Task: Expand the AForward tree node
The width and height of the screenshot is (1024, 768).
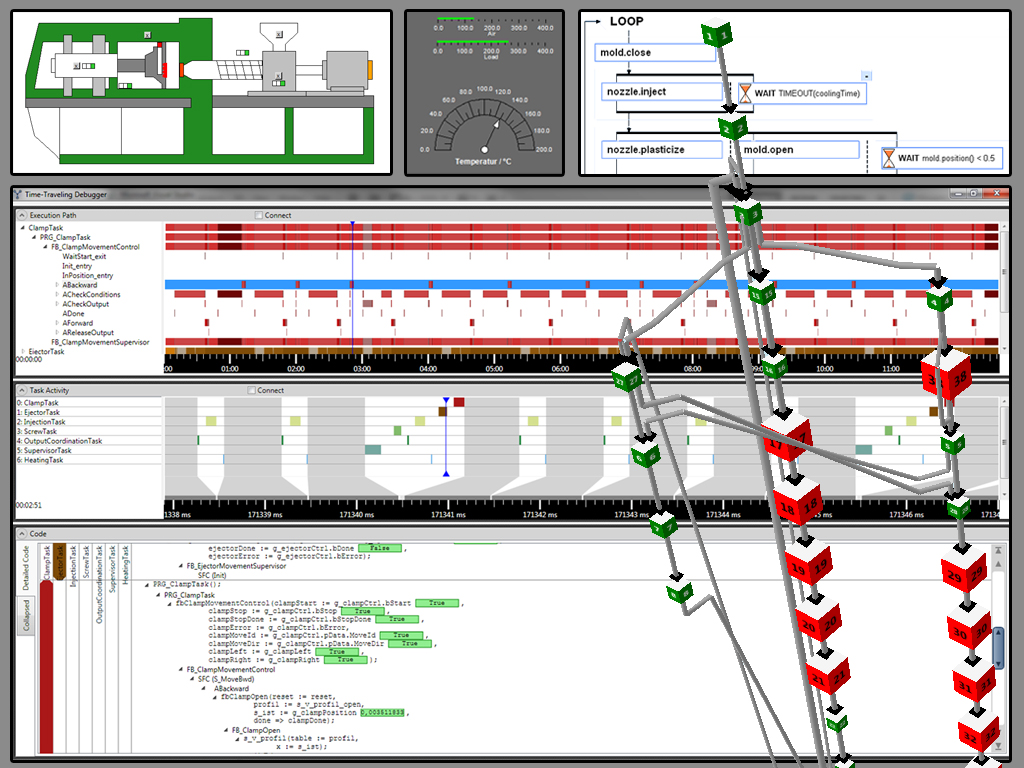Action: click(57, 323)
